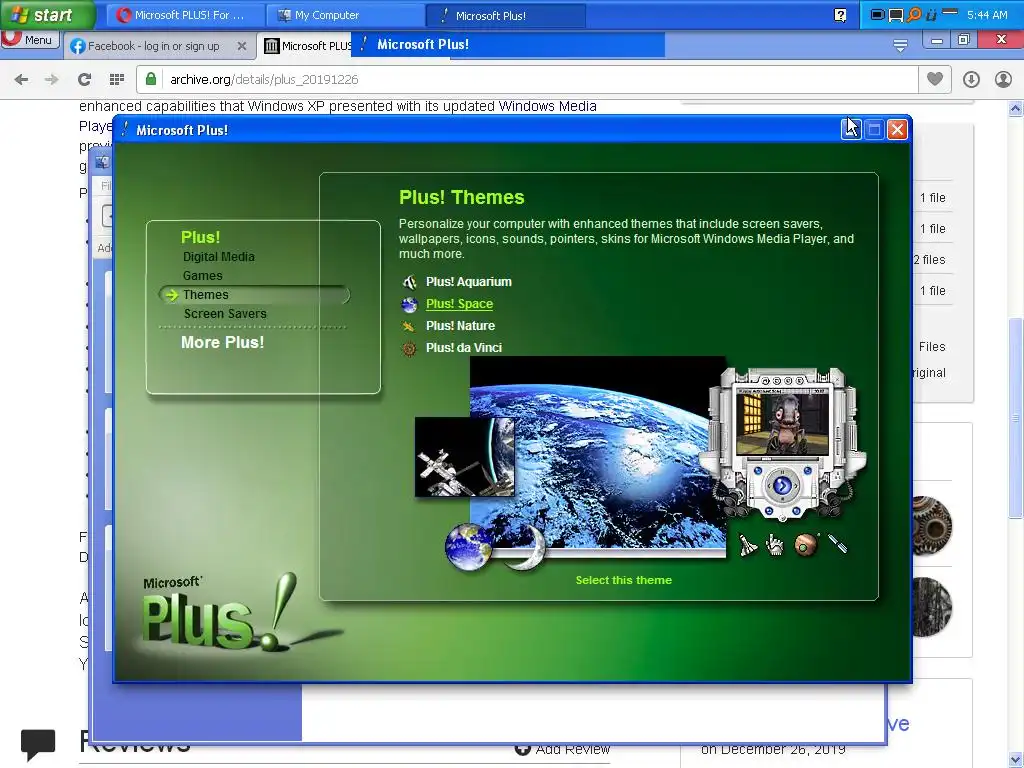
Task: Switch to My Computer taskbar item
Action: pyautogui.click(x=345, y=15)
